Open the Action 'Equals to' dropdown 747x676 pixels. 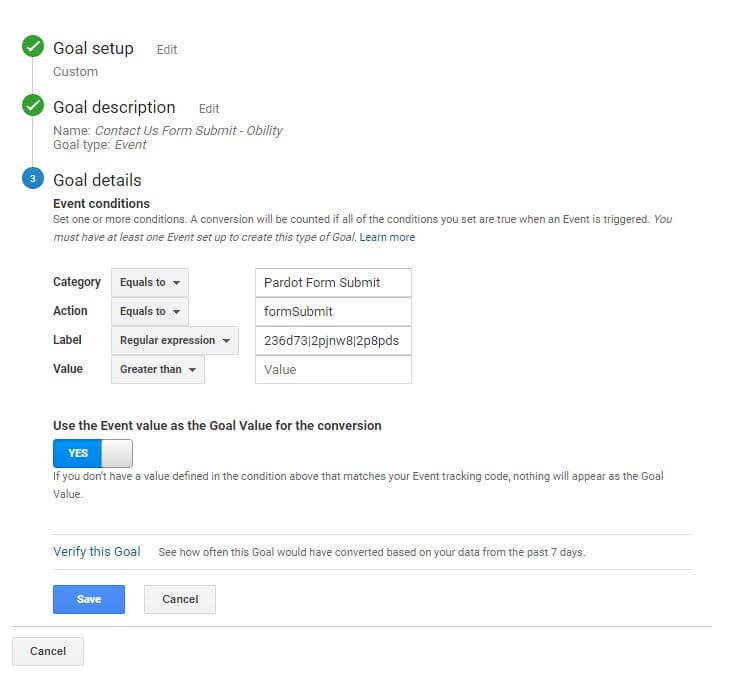click(x=149, y=311)
